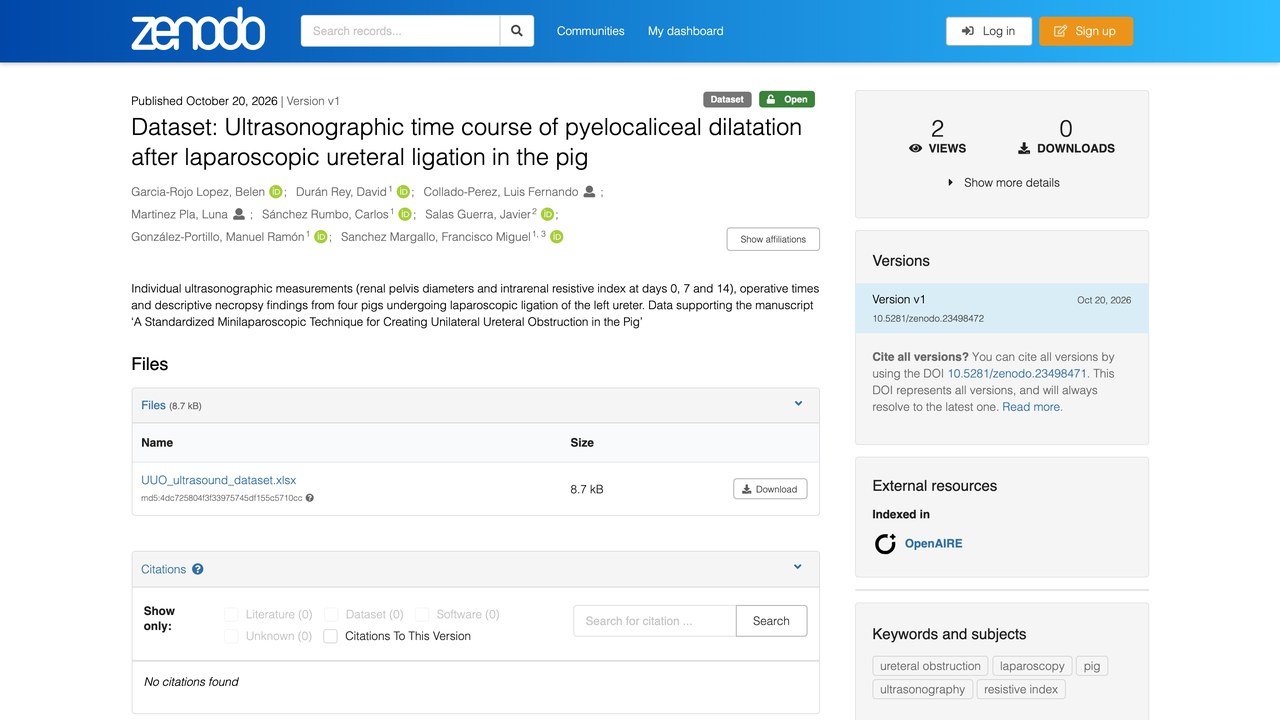1280x720 pixels.
Task: Open ORCID icon next to Durán Rey, David
Action: pyautogui.click(x=404, y=192)
